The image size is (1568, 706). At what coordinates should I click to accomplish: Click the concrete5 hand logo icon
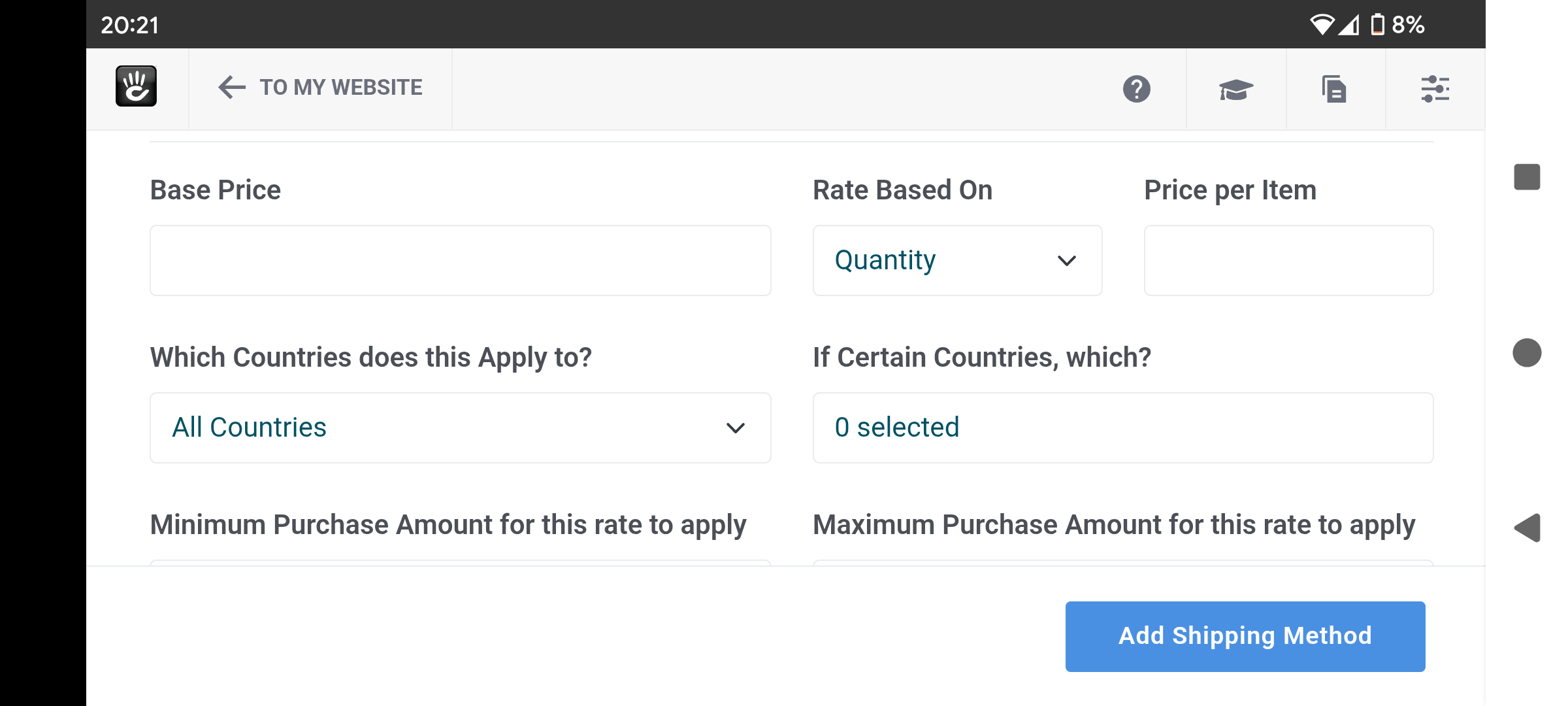(x=136, y=86)
